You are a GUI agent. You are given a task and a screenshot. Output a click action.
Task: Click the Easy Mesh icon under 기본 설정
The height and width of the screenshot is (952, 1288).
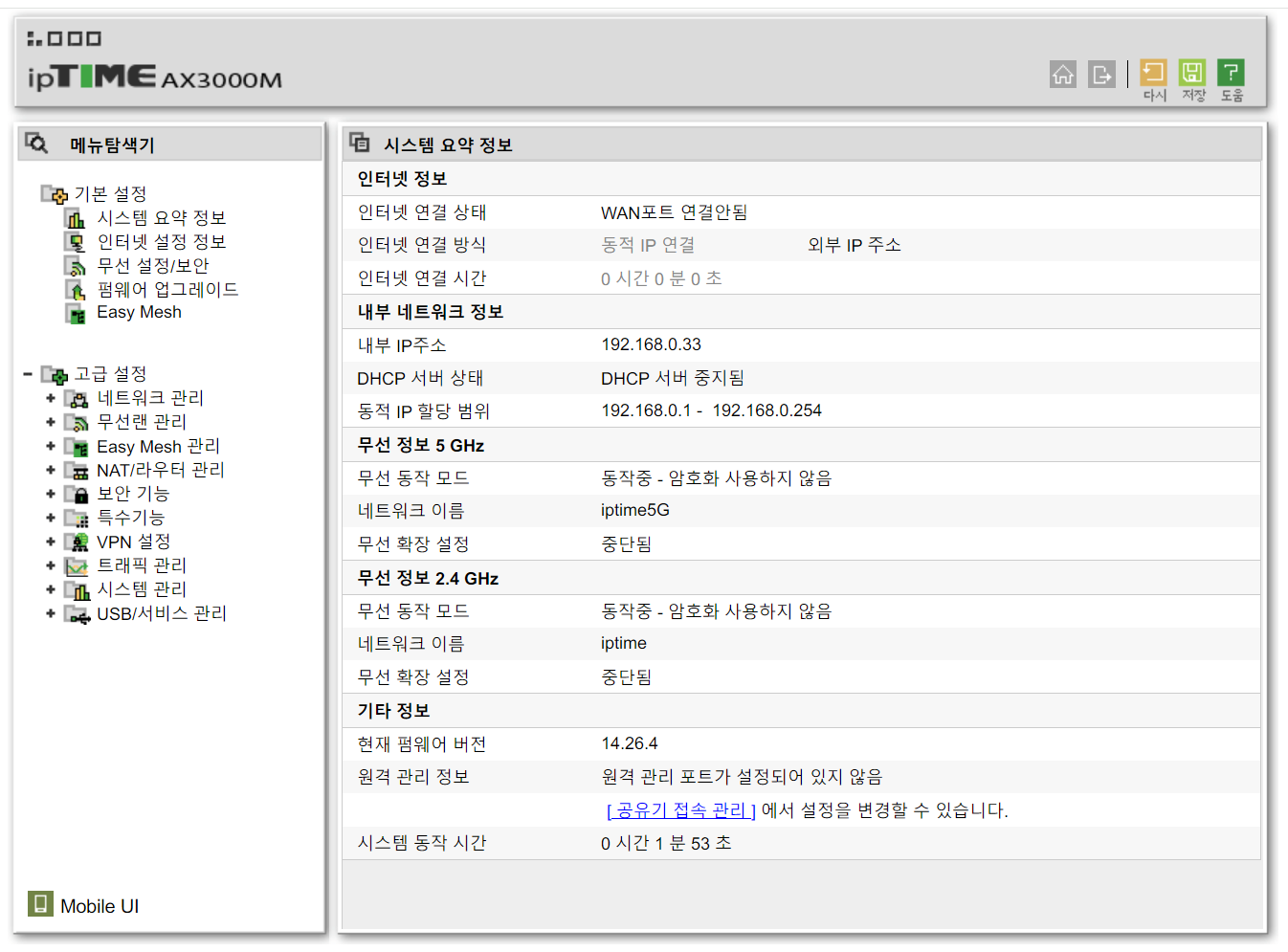tap(75, 313)
